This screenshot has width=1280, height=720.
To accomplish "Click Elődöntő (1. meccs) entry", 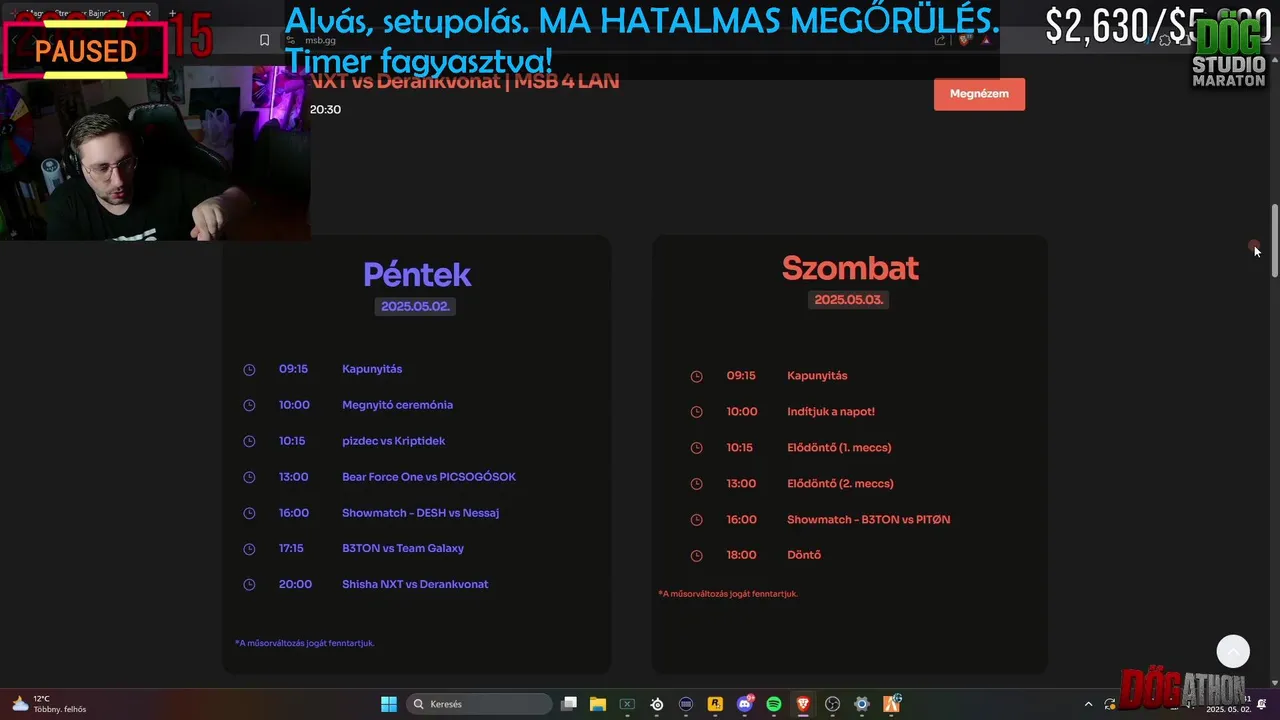I will [839, 448].
